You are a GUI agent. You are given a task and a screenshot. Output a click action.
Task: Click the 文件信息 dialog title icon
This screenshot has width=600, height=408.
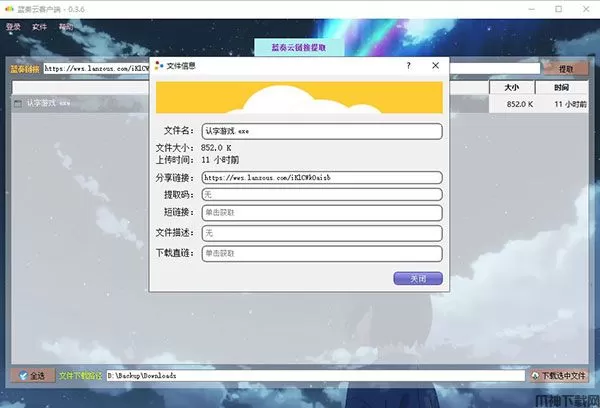coord(159,66)
